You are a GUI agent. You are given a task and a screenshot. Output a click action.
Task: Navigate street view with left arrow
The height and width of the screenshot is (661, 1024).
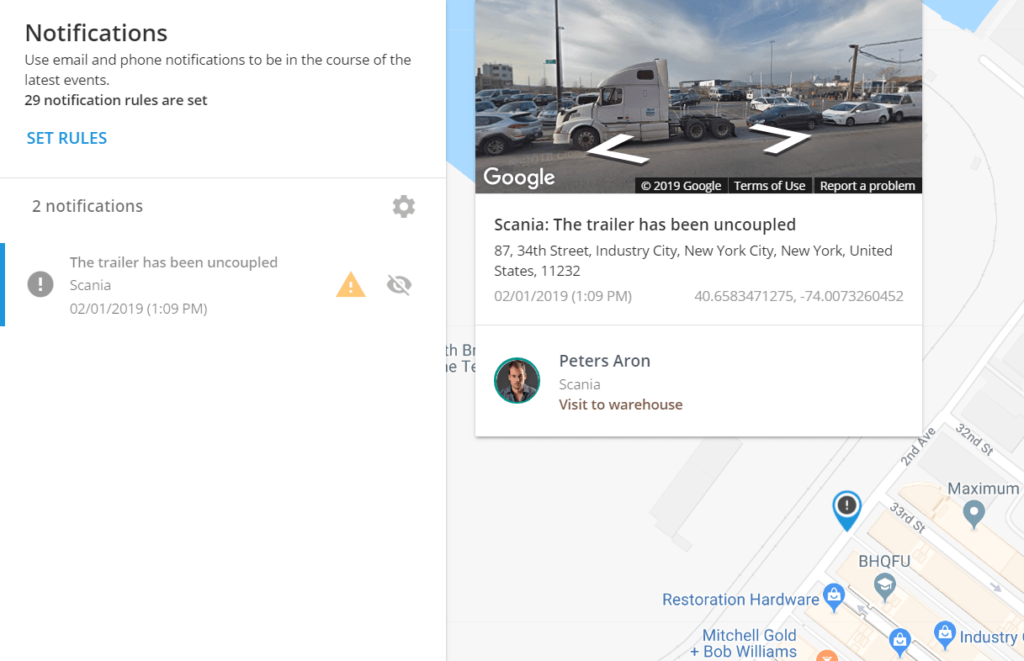pyautogui.click(x=617, y=148)
